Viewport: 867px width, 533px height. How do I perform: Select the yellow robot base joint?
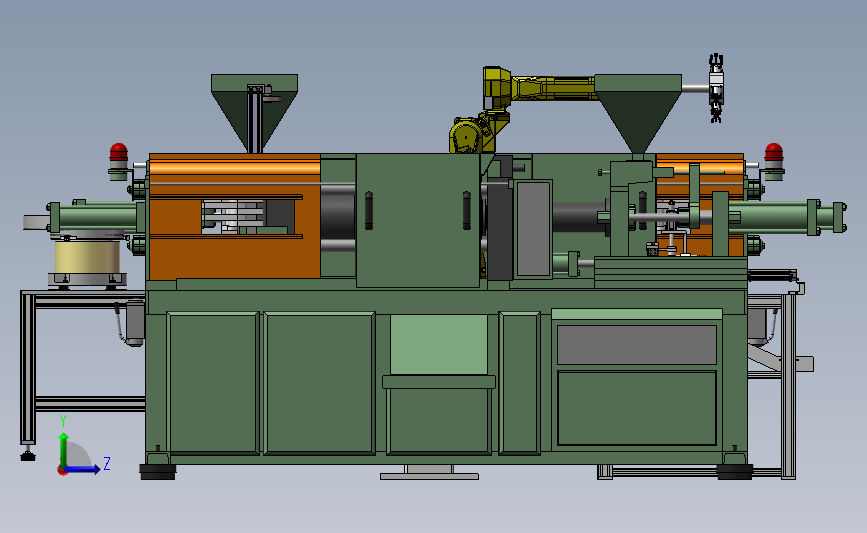[466, 136]
